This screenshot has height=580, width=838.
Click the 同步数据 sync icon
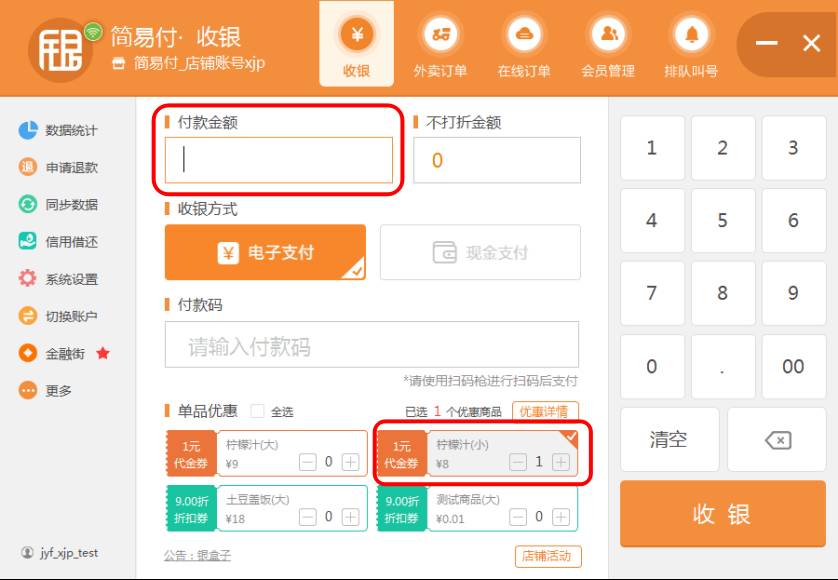pyautogui.click(x=28, y=204)
